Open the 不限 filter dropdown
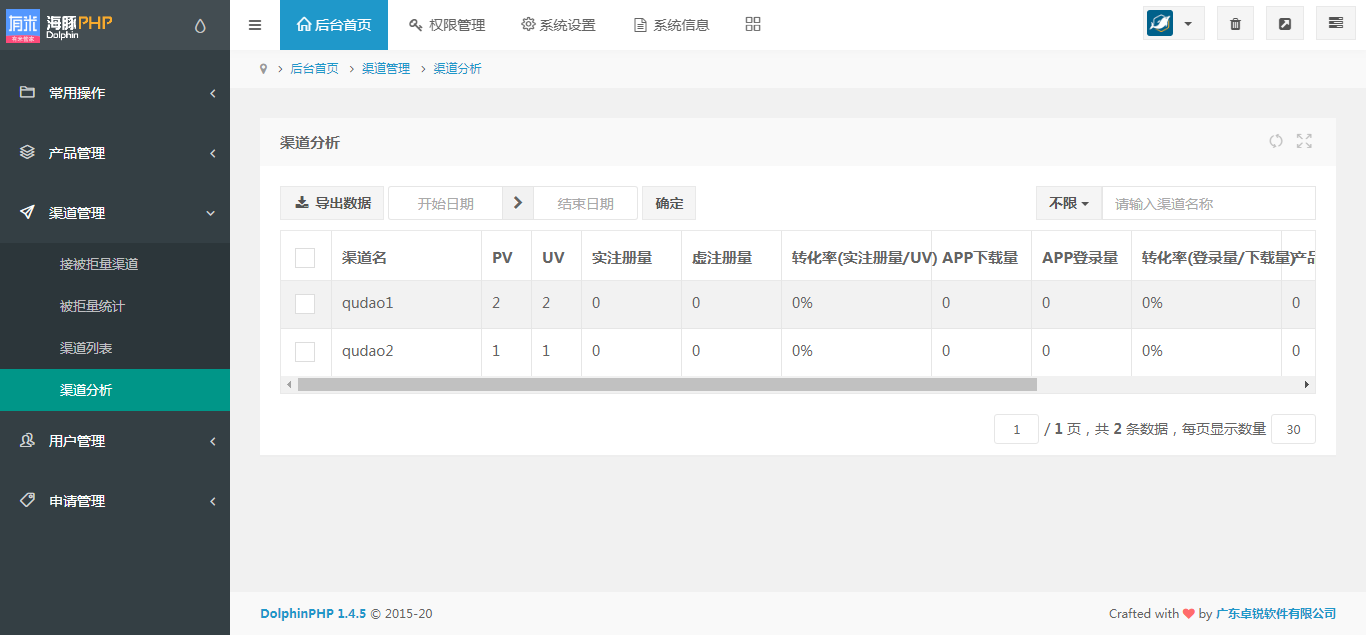 1068,203
